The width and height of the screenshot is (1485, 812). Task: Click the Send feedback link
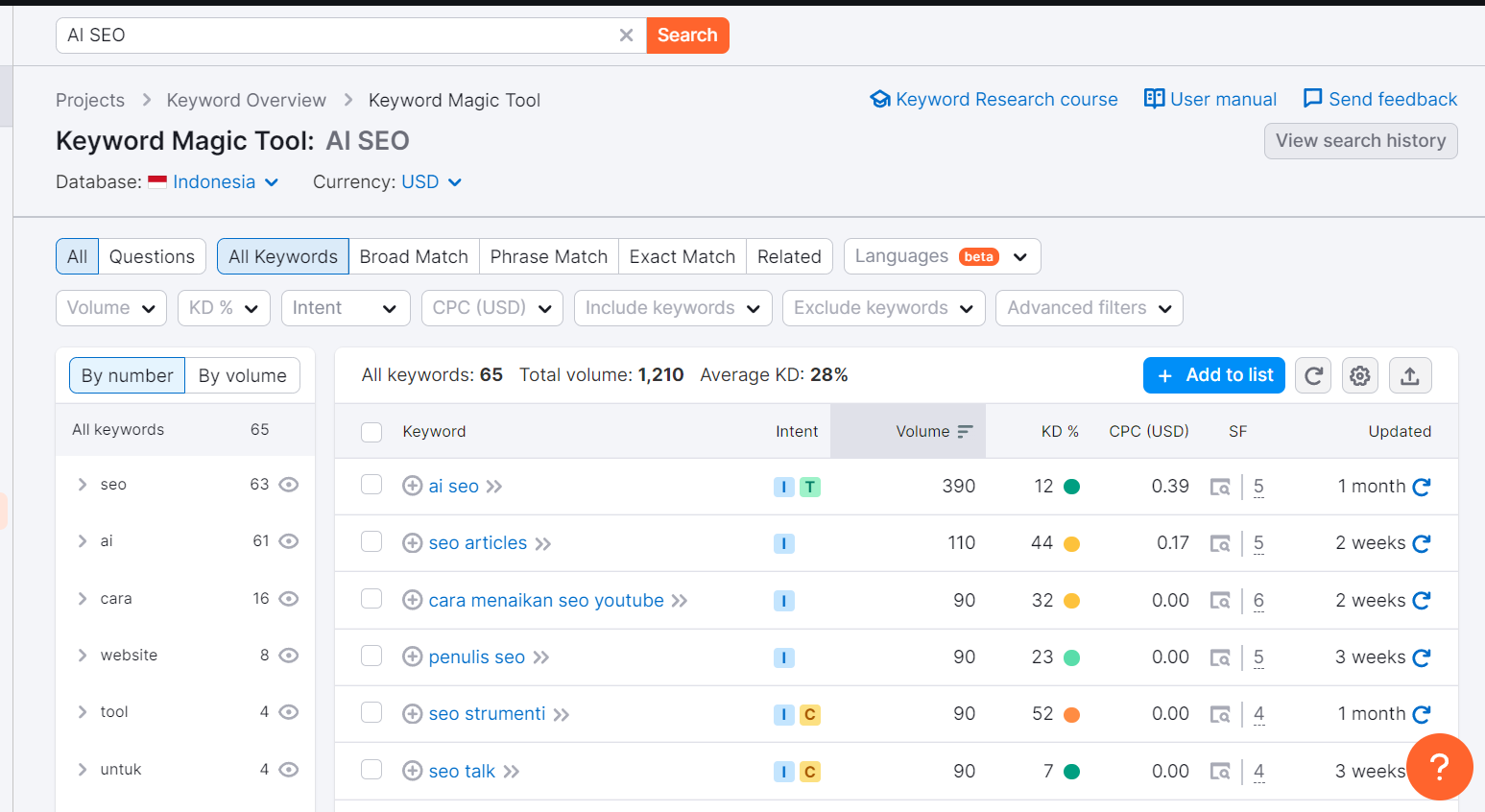pos(1380,99)
